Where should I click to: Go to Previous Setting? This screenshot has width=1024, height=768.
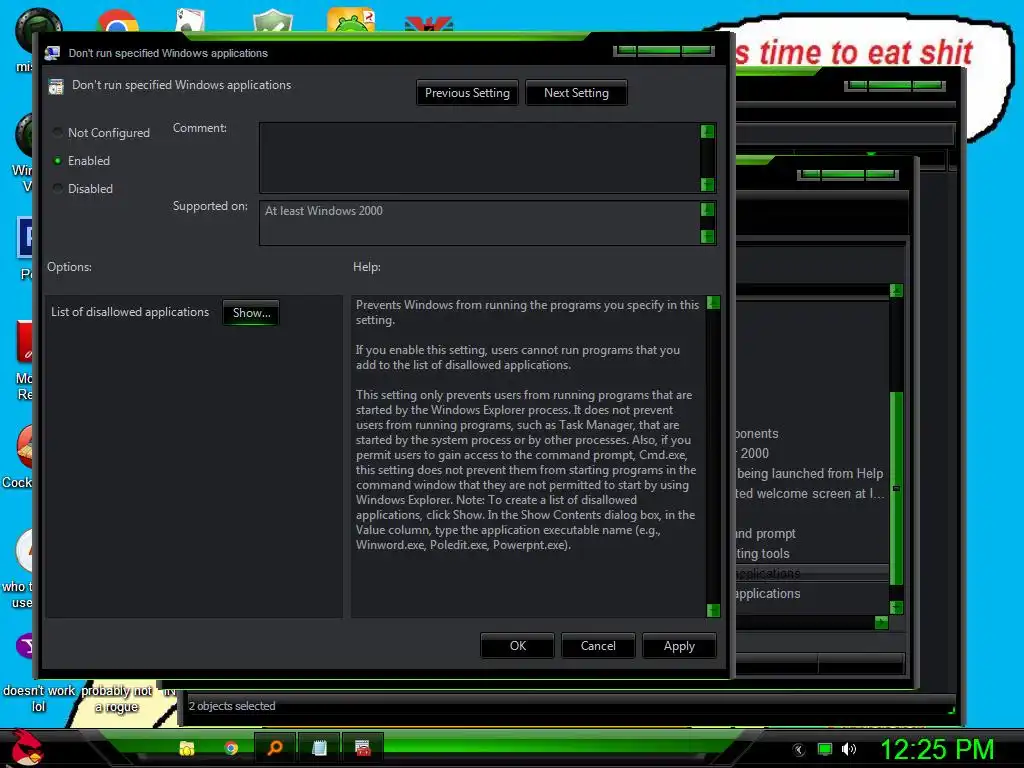(x=467, y=93)
